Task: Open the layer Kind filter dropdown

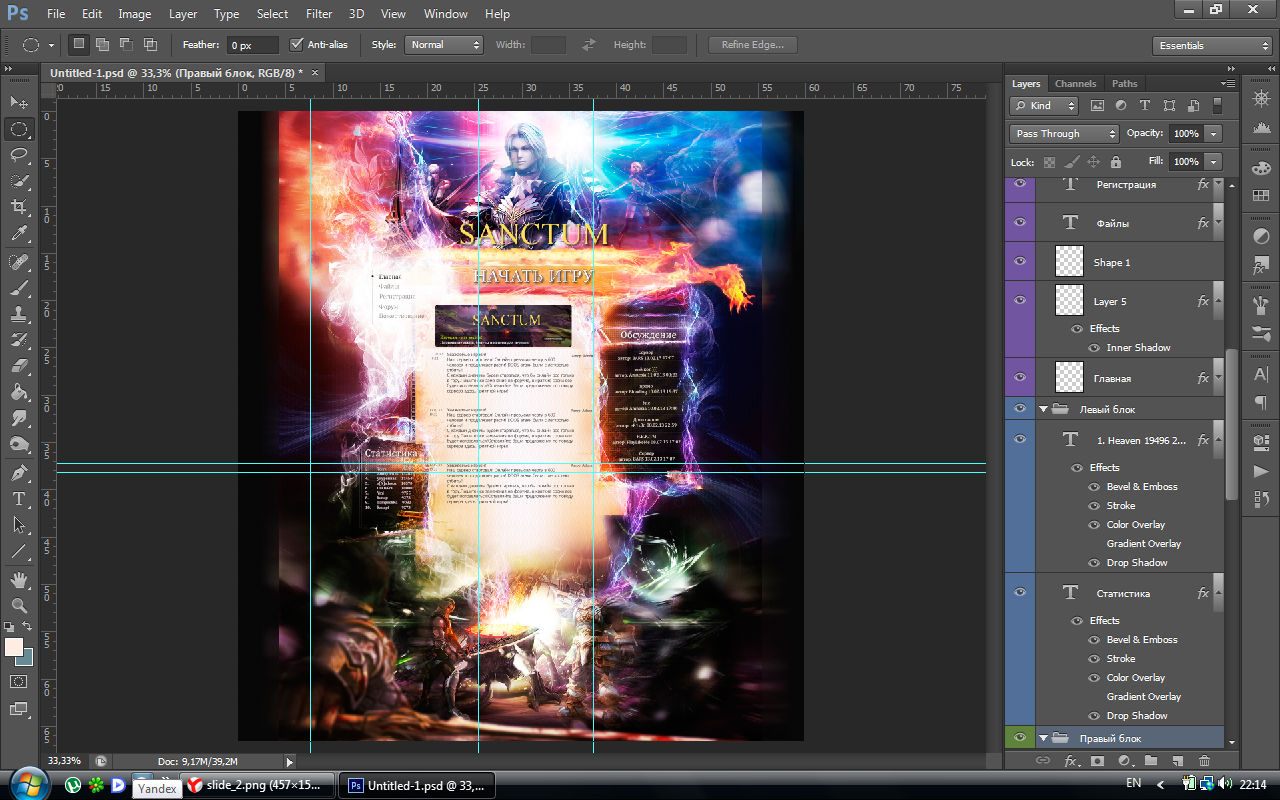Action: pyautogui.click(x=1044, y=105)
